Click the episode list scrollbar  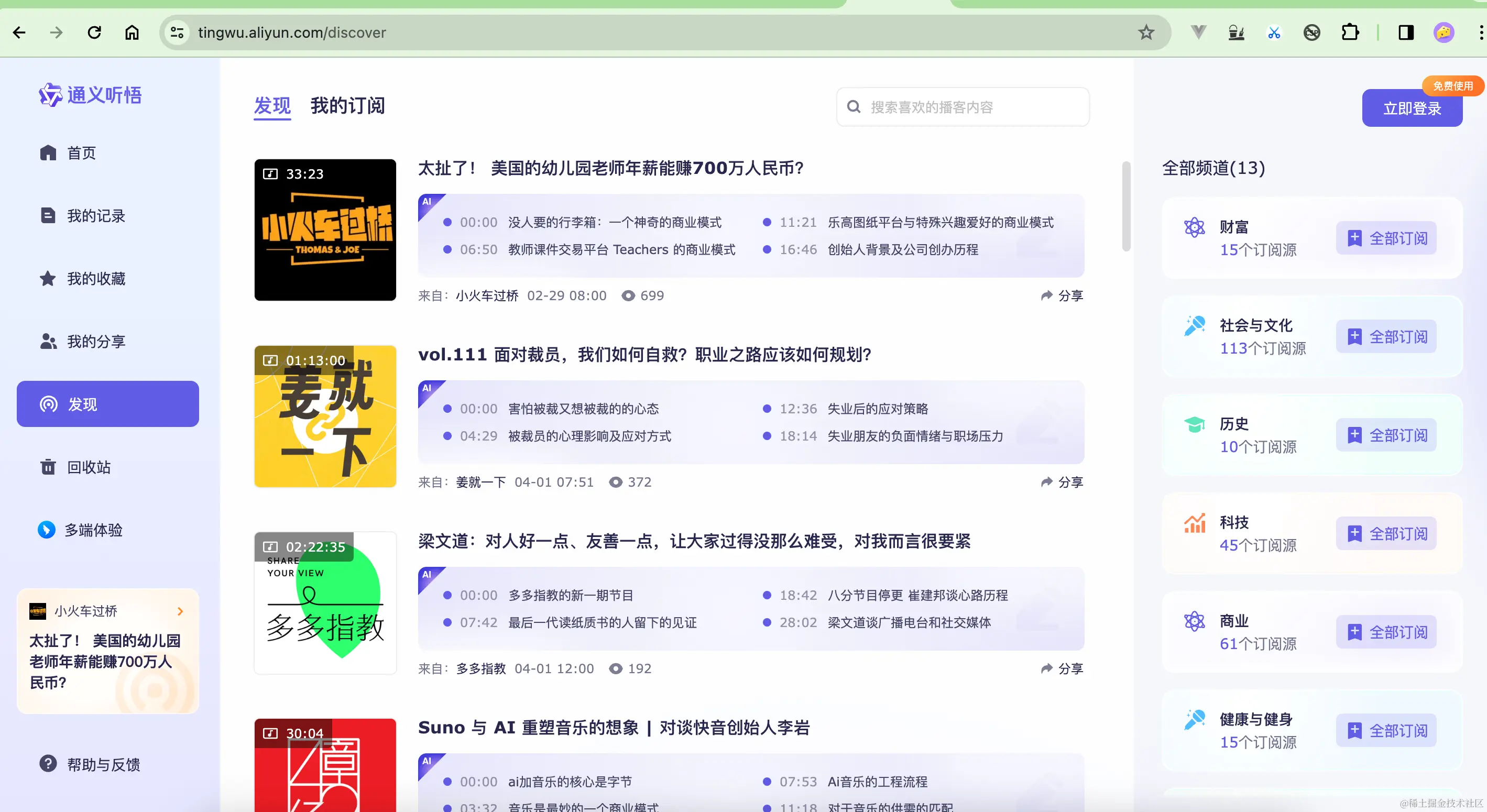click(1125, 206)
